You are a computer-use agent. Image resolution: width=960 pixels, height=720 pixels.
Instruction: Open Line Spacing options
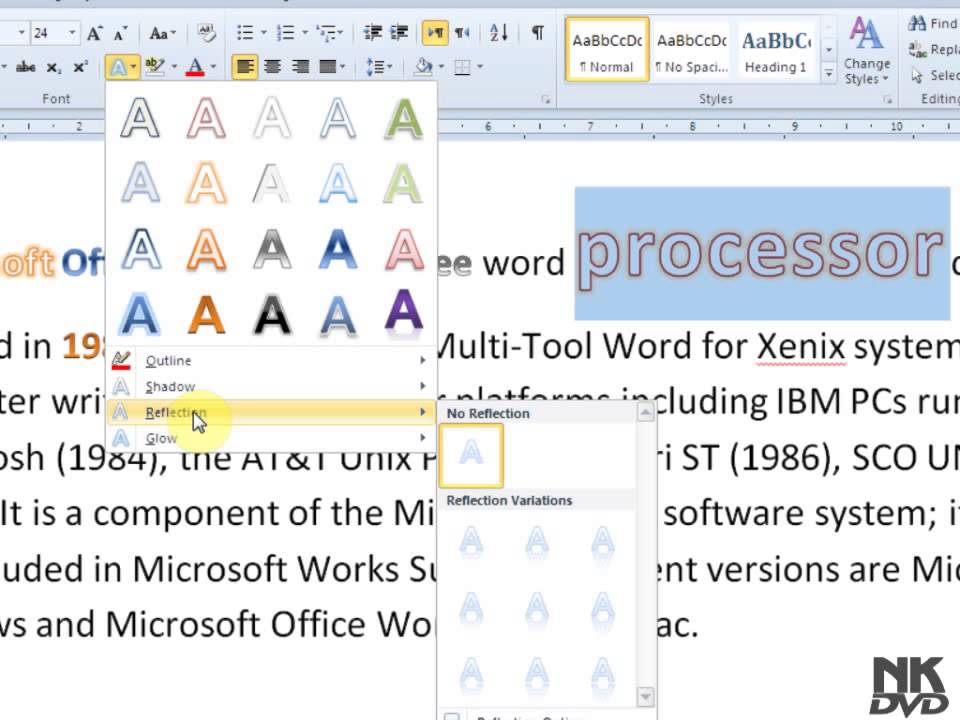coord(378,66)
